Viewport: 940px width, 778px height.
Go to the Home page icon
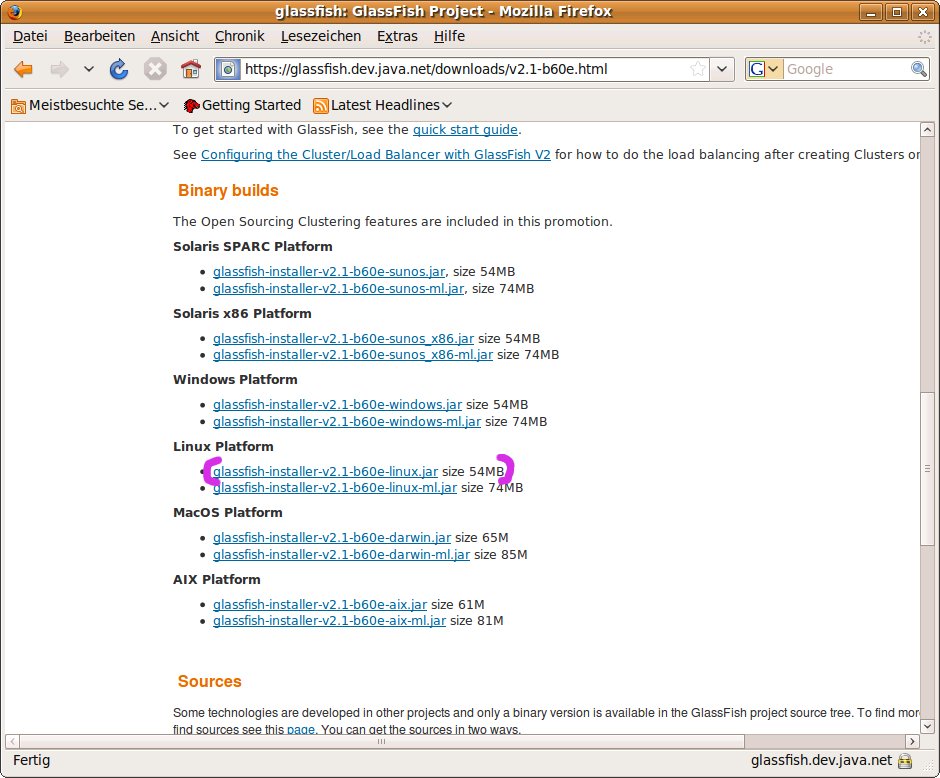click(190, 69)
